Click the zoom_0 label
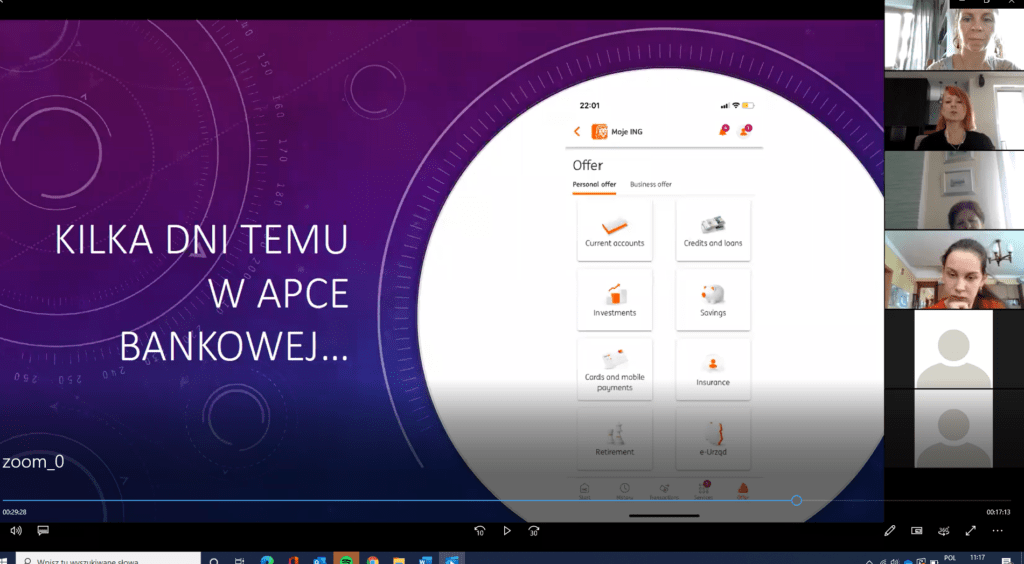Screen dimensions: 1024x564 click(x=33, y=462)
